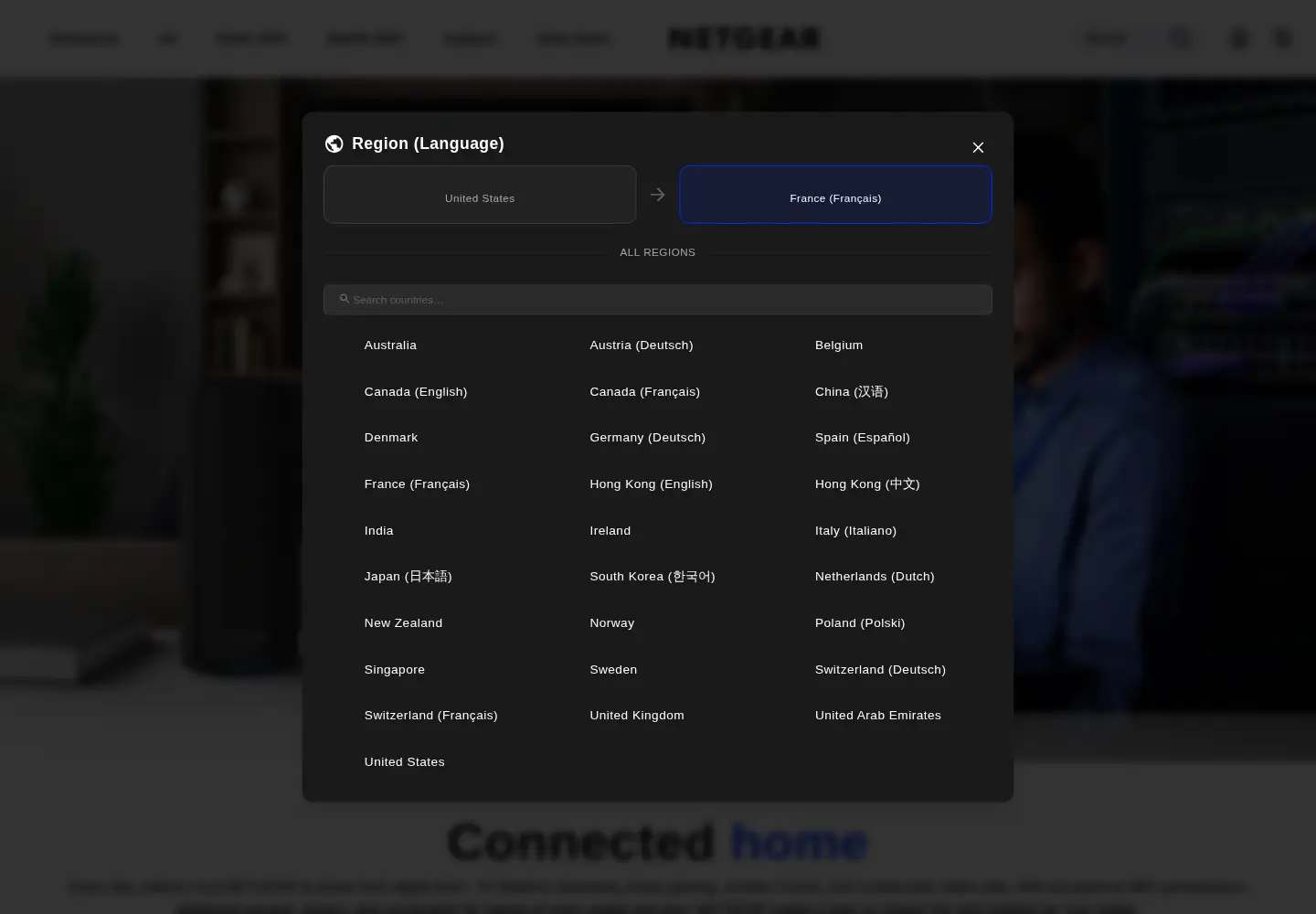Screen dimensions: 1316x914
Task: Select Australia from the region list
Action: [x=390, y=345]
